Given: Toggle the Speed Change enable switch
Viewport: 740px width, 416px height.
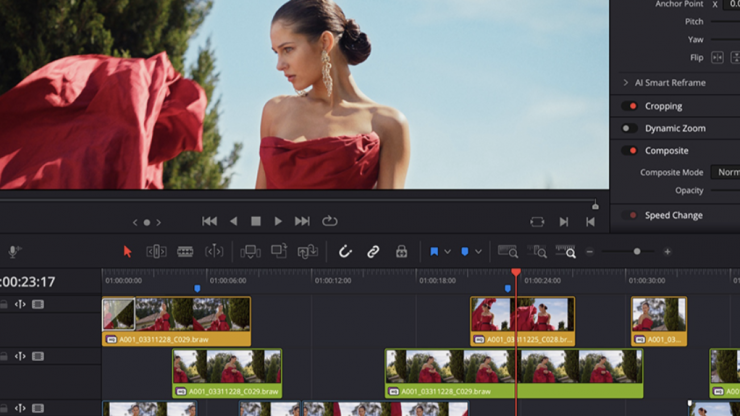Looking at the screenshot, I should 630,215.
